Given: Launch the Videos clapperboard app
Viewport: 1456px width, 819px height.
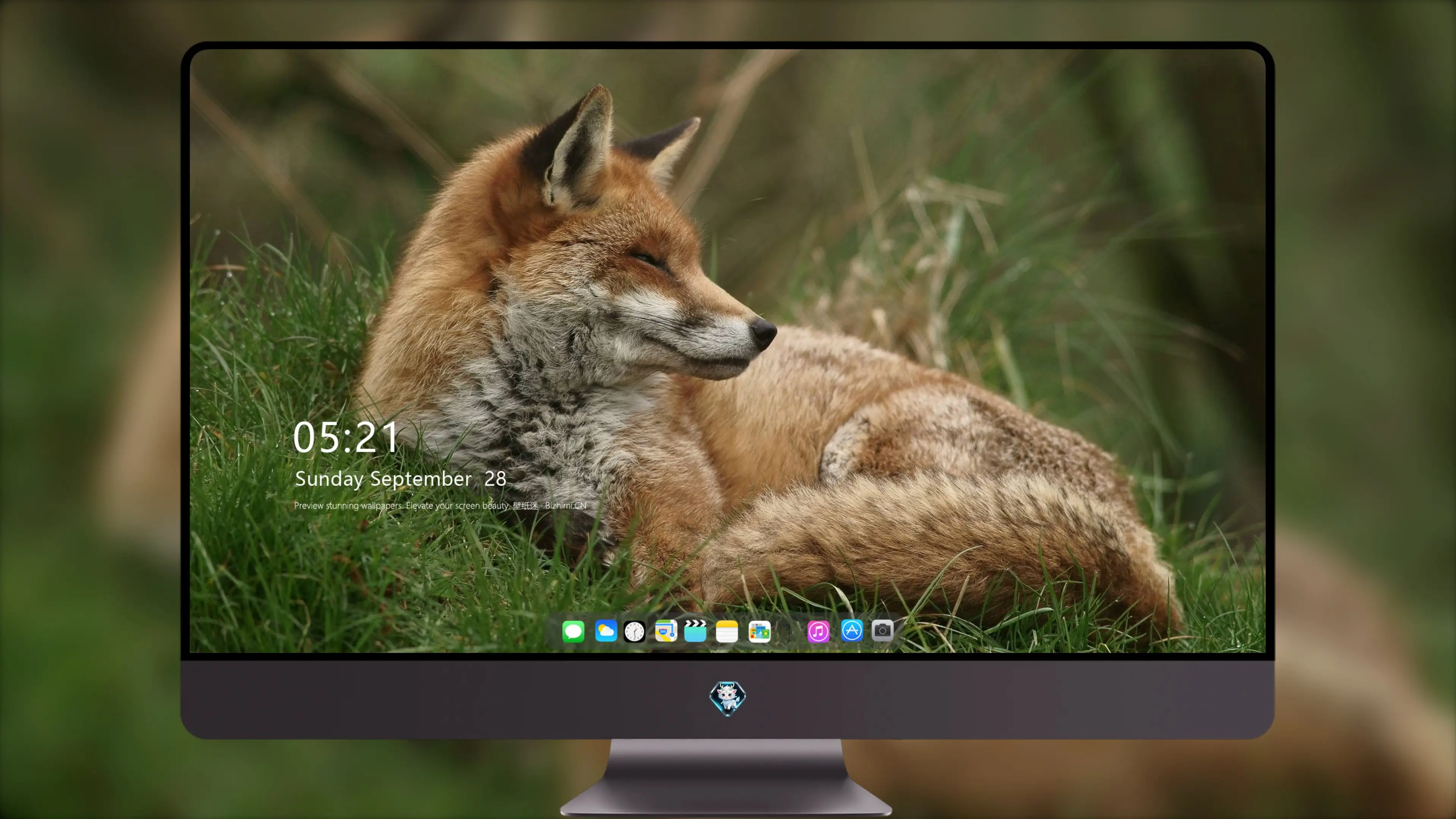Looking at the screenshot, I should pyautogui.click(x=695, y=631).
